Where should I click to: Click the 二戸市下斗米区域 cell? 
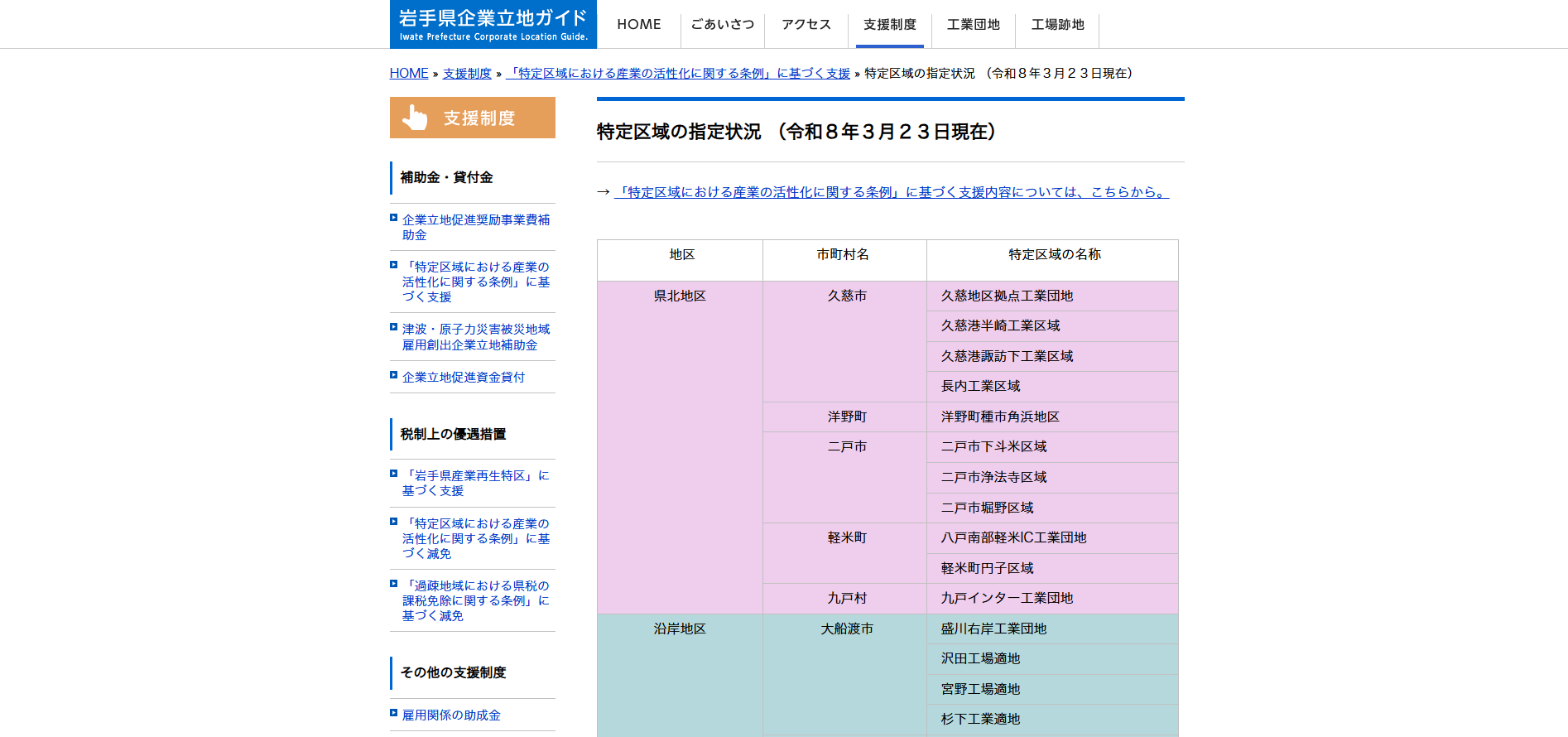point(1053,447)
